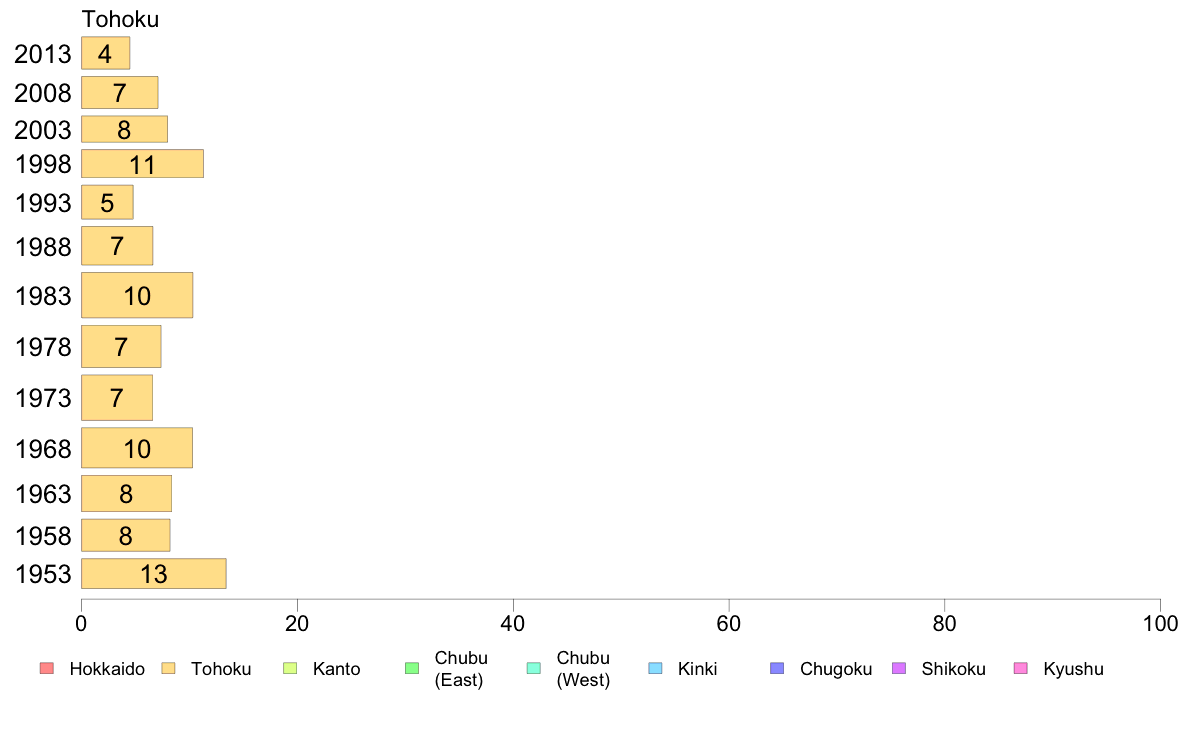Viewport: 1188px width, 736px height.
Task: Select the 1998 bar showing 11
Action: pos(142,164)
